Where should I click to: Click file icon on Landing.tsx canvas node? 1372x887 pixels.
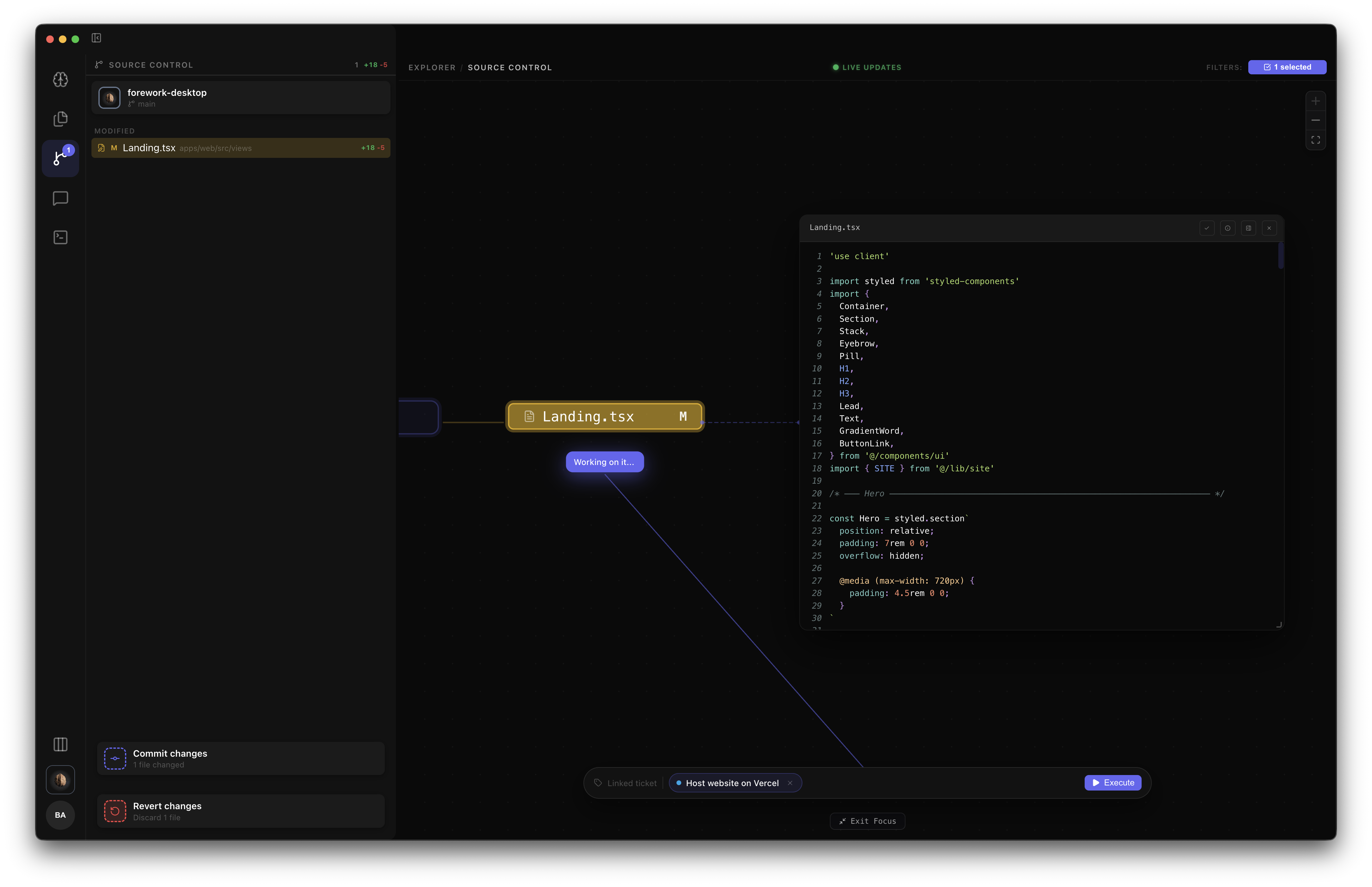click(x=529, y=416)
